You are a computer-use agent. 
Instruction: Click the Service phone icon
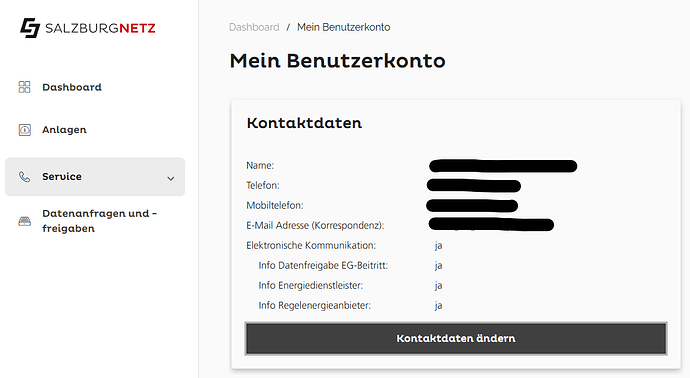coord(25,177)
